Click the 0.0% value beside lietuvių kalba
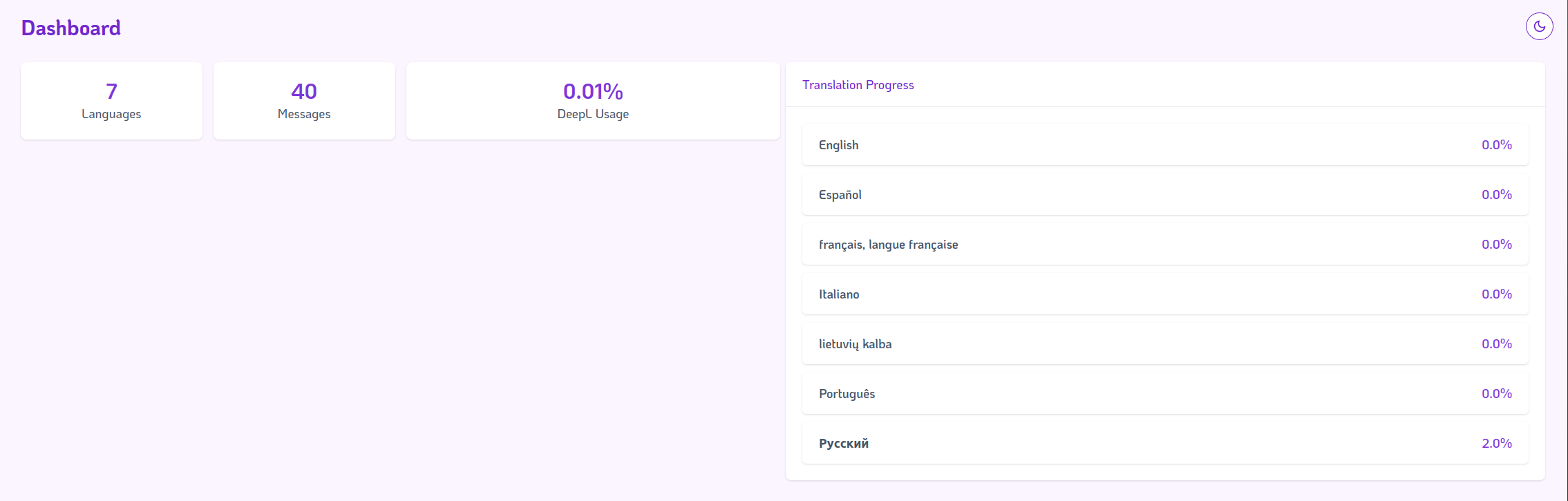This screenshot has width=1568, height=501. 1497,343
